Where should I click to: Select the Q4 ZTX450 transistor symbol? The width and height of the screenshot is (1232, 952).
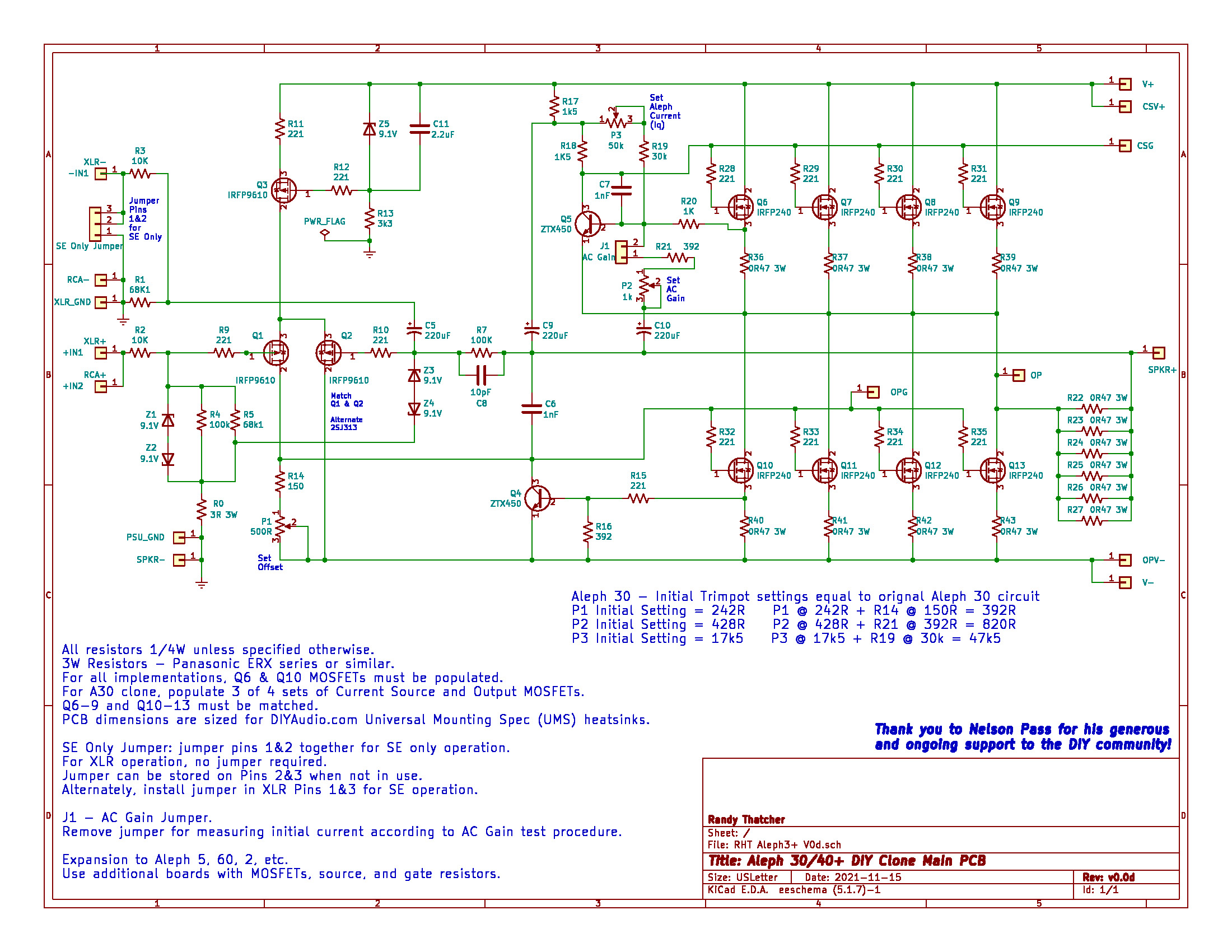537,498
